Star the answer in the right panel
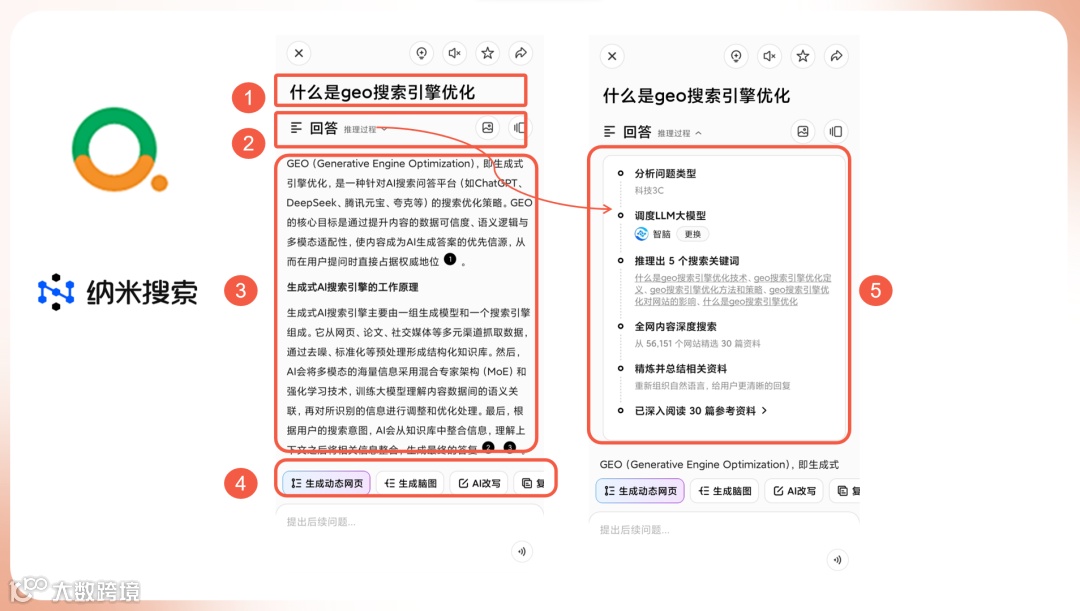Screen dimensions: 1080x611 click(x=802, y=56)
